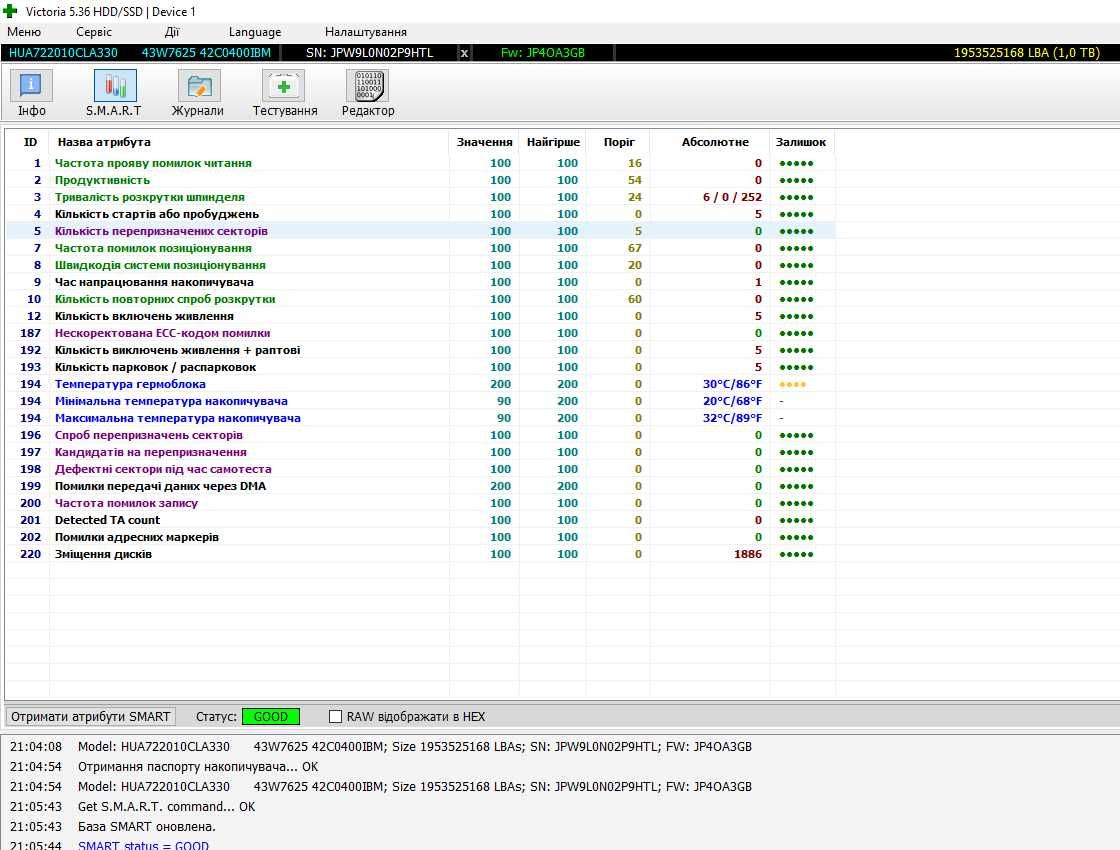Select the 'Кількість перепризначених секторів' row
Viewport: 1120px width, 850px height.
click(421, 231)
